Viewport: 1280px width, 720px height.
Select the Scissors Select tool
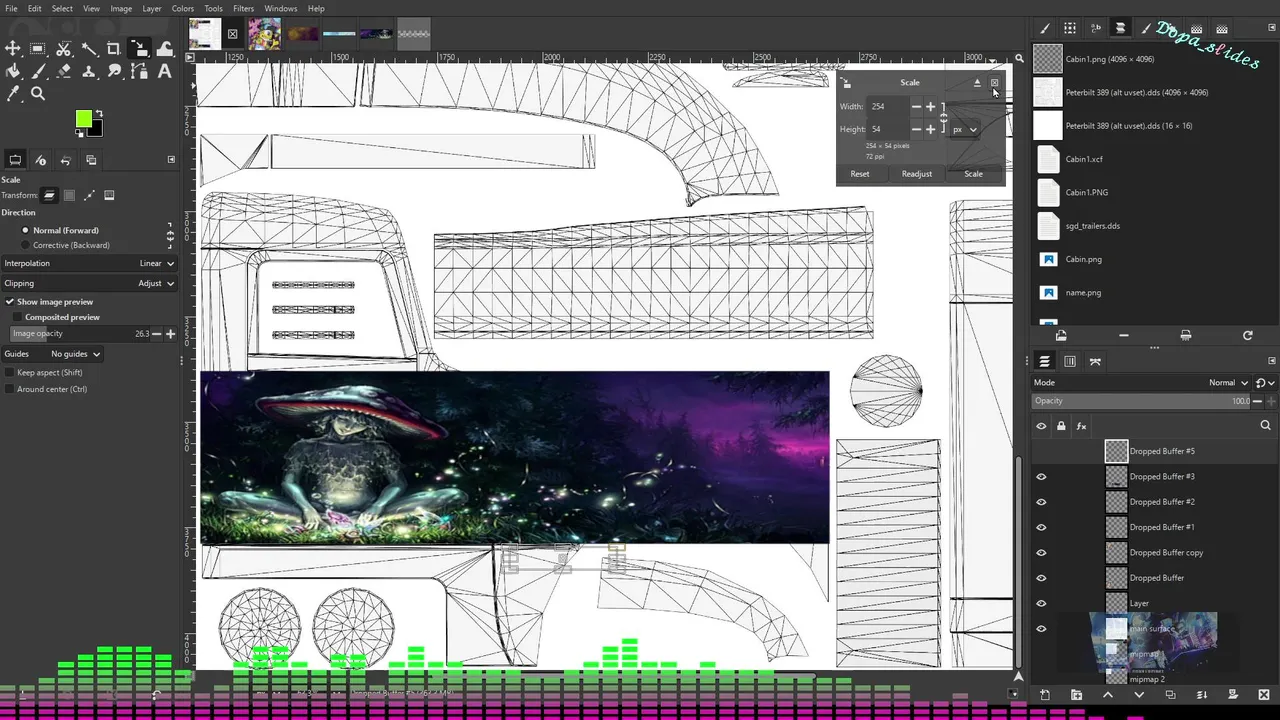coord(63,49)
